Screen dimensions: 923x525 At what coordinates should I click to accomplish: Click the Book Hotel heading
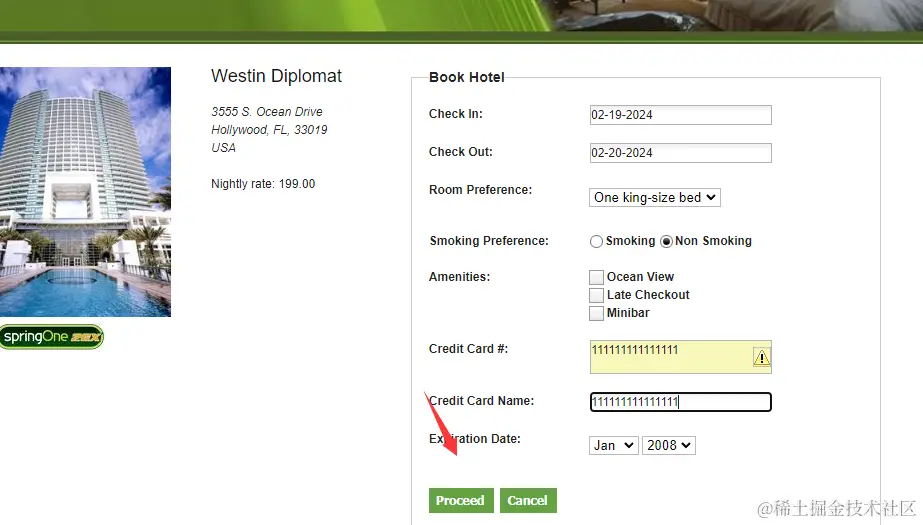[x=467, y=77]
